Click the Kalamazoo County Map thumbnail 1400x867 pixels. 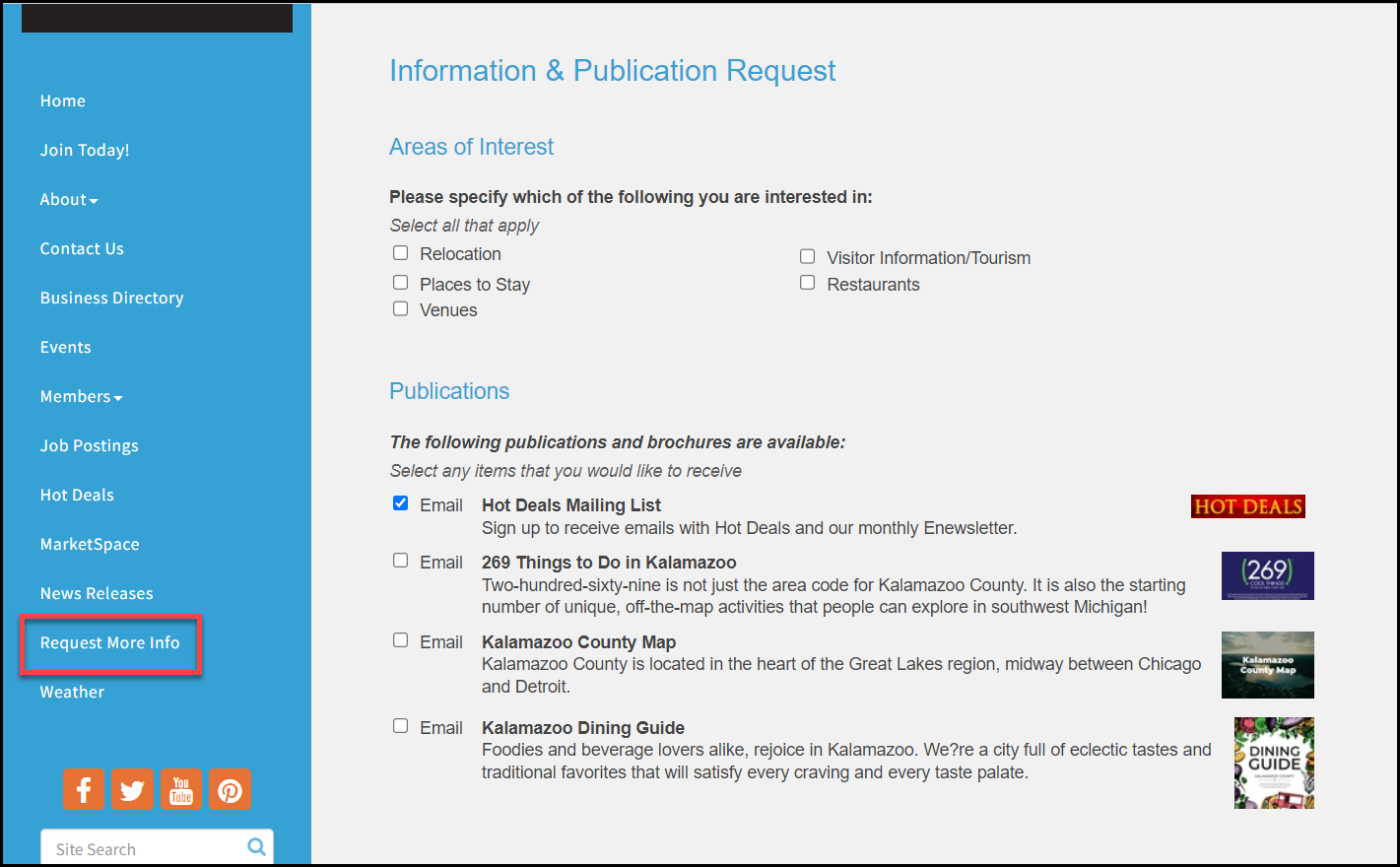[x=1268, y=665]
